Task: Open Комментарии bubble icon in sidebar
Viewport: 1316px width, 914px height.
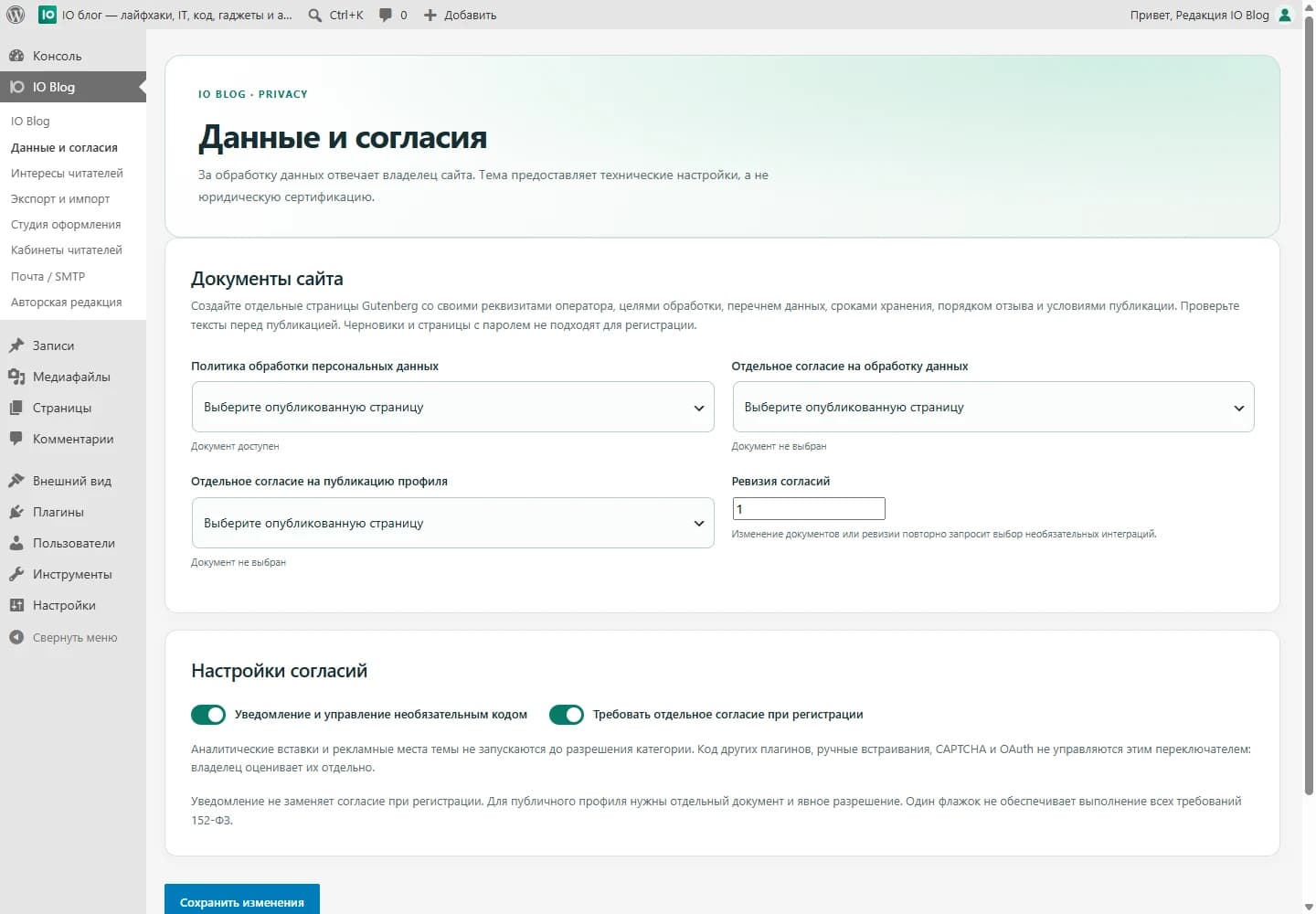Action: [x=16, y=439]
